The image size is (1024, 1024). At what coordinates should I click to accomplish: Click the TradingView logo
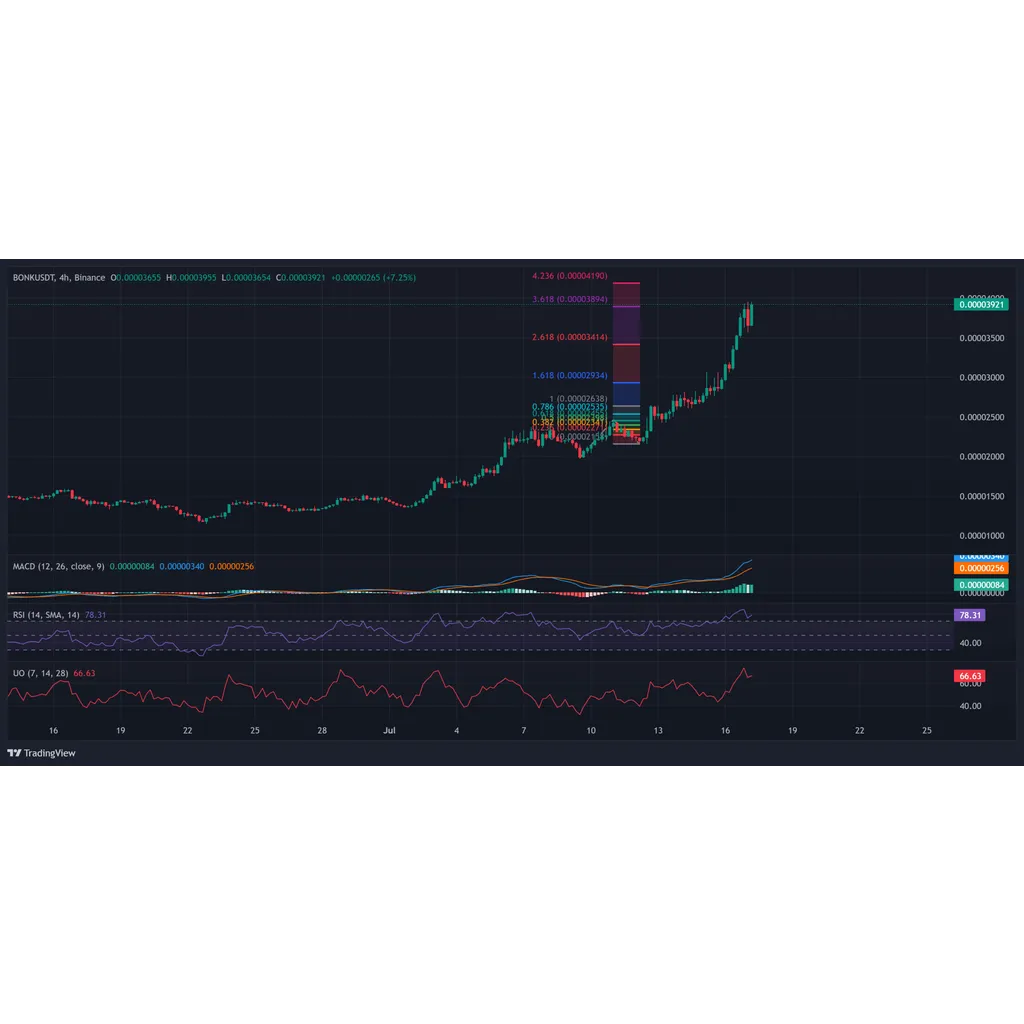point(41,753)
